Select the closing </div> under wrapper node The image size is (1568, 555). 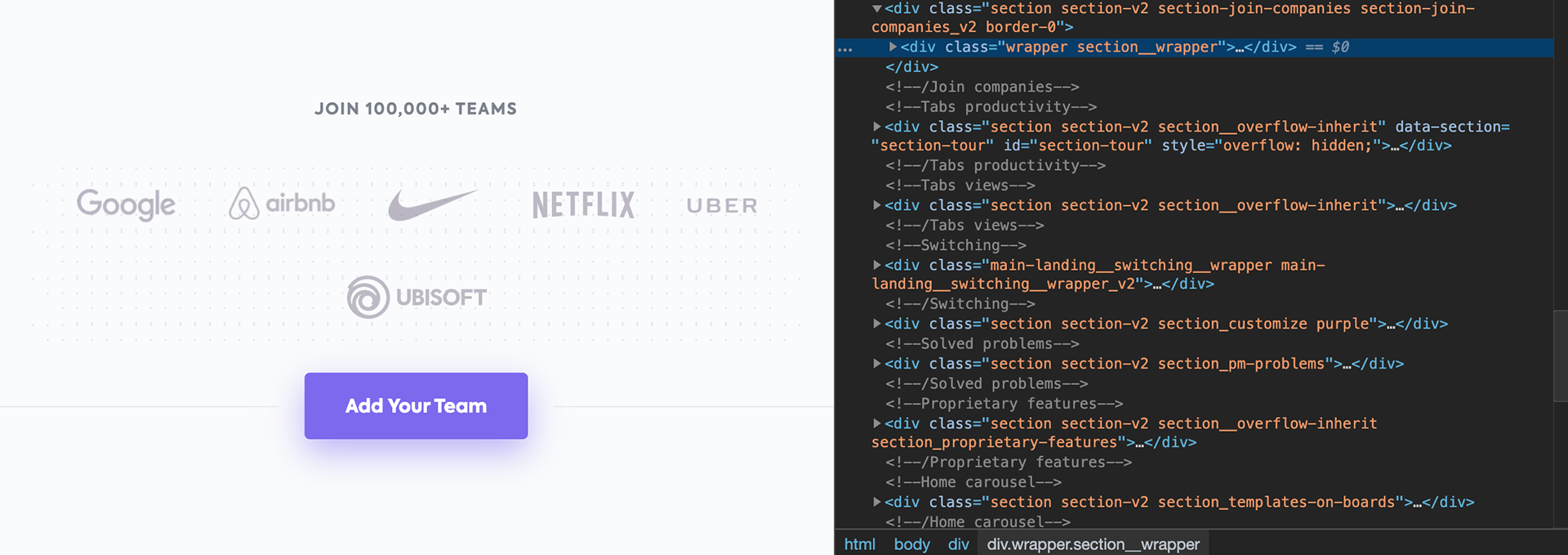[911, 67]
